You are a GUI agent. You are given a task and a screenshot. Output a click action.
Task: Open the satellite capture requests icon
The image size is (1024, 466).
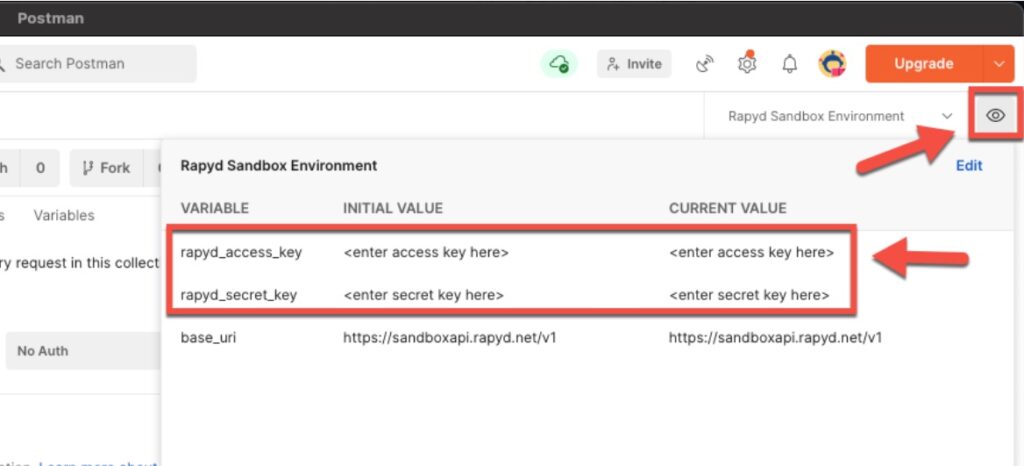(x=706, y=64)
